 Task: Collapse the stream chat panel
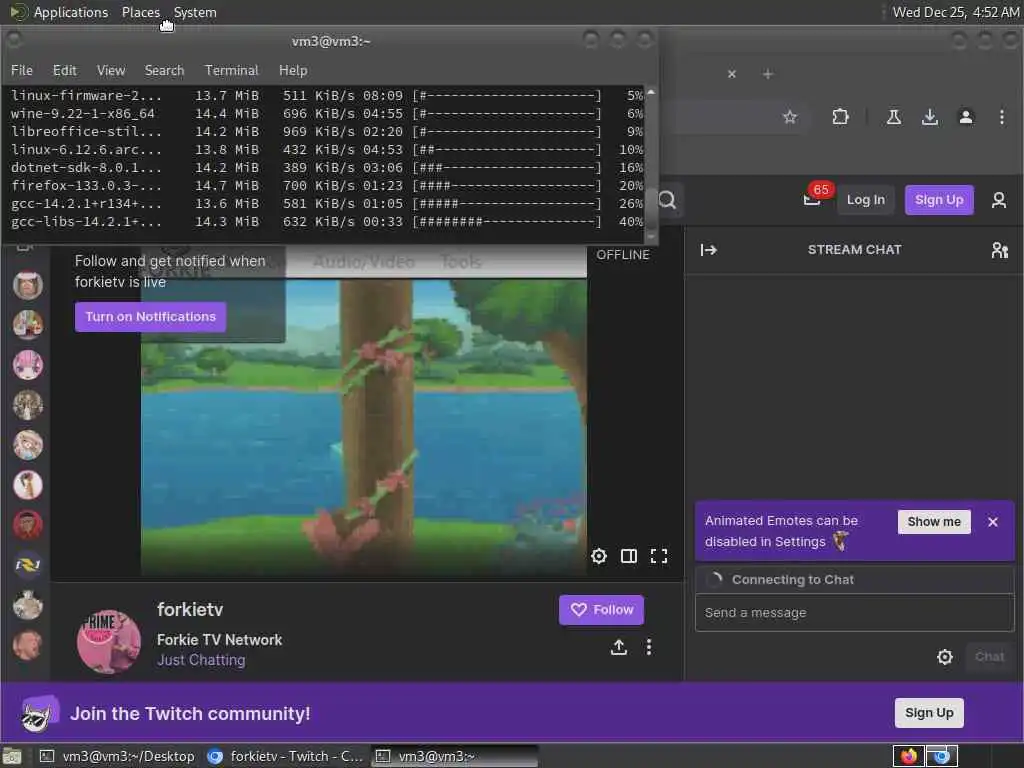click(x=709, y=249)
